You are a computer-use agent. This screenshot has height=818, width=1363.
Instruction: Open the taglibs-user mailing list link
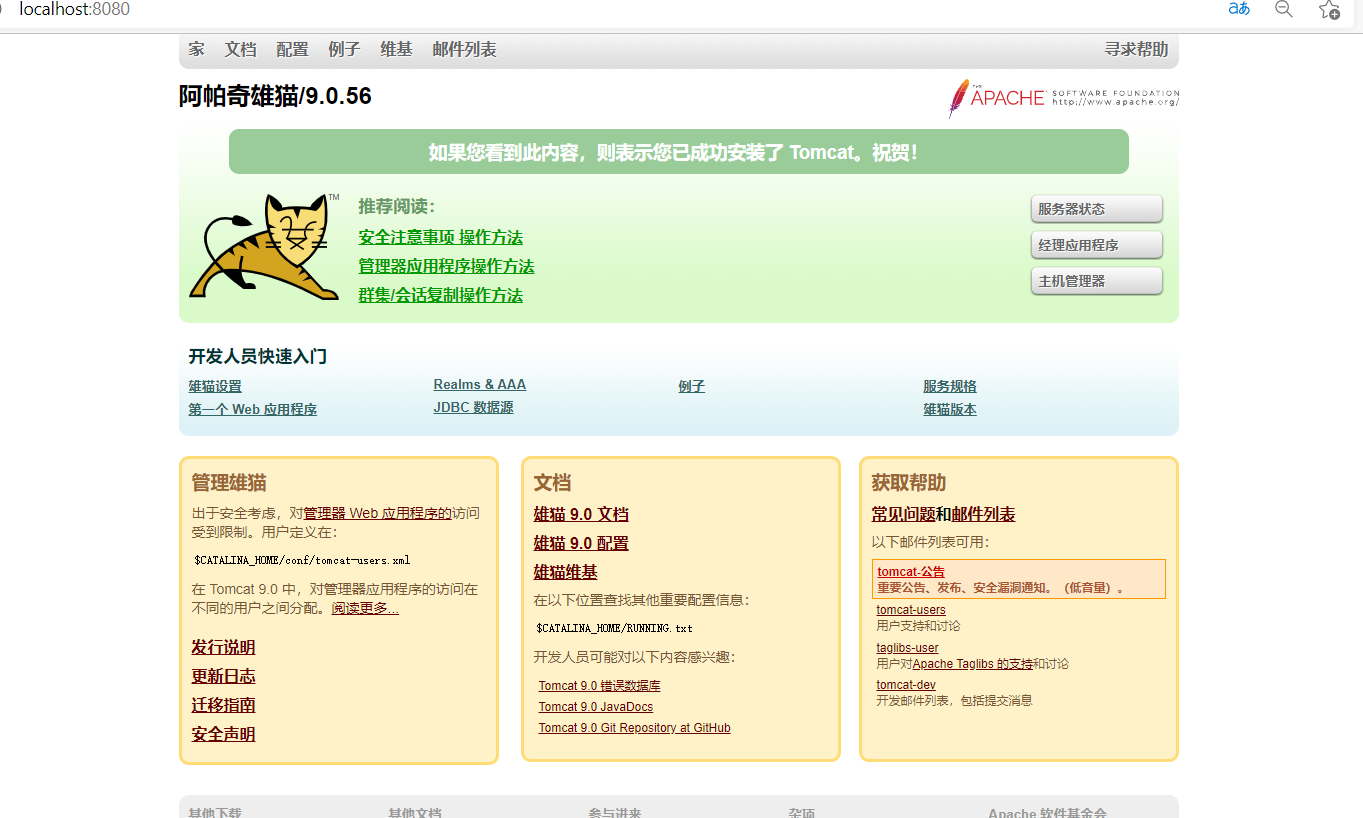tap(907, 648)
